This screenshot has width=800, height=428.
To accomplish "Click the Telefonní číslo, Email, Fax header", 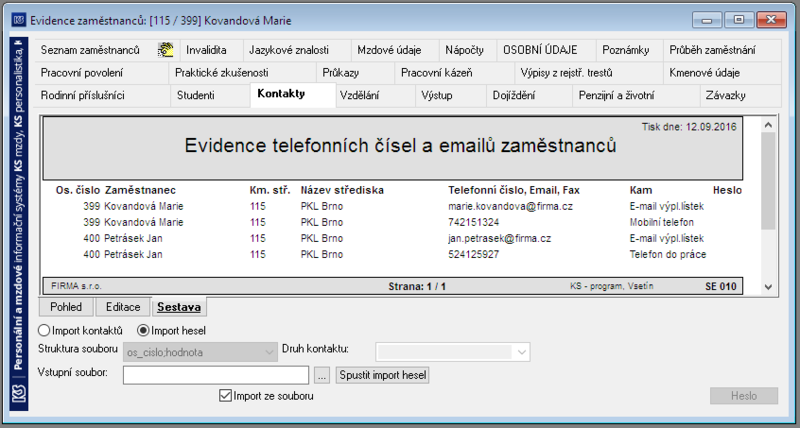I will (514, 190).
